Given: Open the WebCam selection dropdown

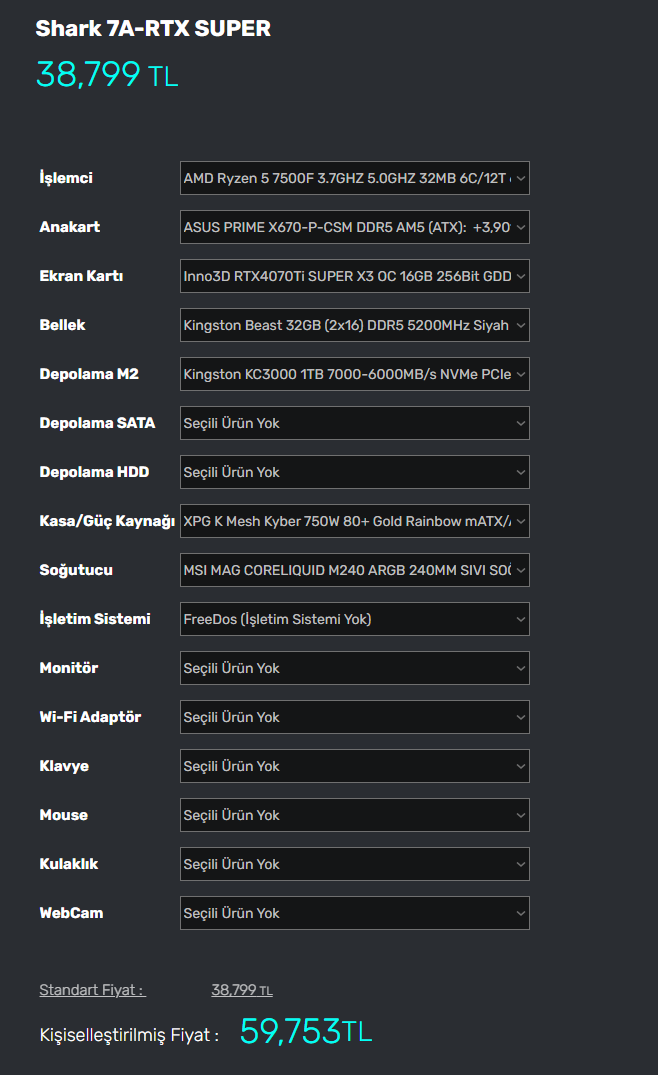Looking at the screenshot, I should pos(354,913).
